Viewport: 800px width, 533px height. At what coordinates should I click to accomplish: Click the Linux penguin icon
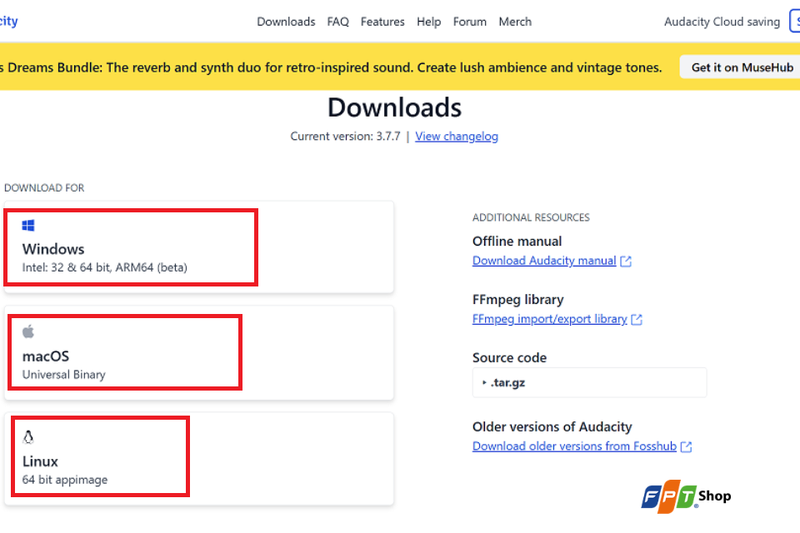click(x=28, y=437)
